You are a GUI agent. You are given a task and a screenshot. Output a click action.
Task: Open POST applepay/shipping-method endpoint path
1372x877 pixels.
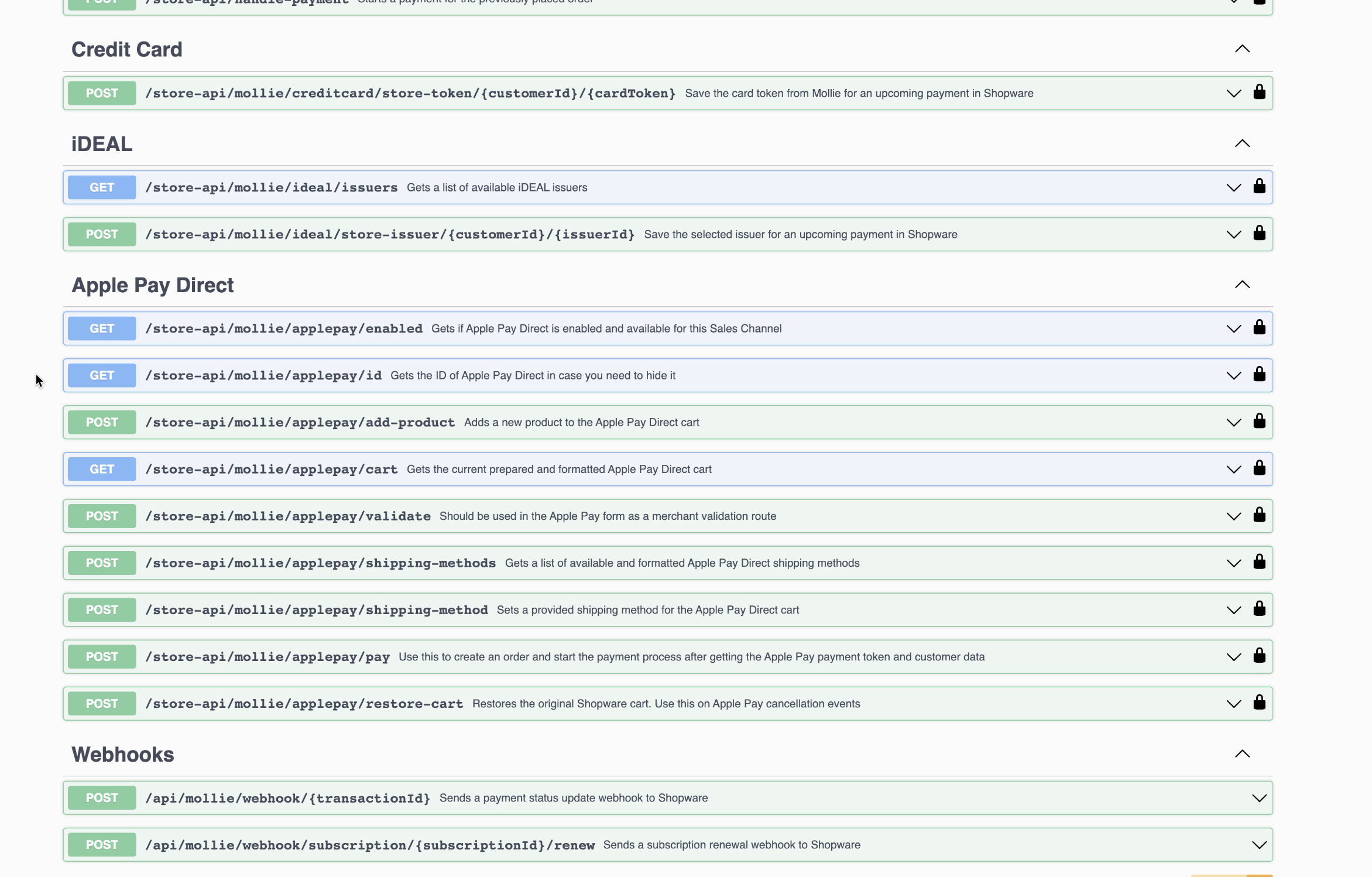pos(316,610)
